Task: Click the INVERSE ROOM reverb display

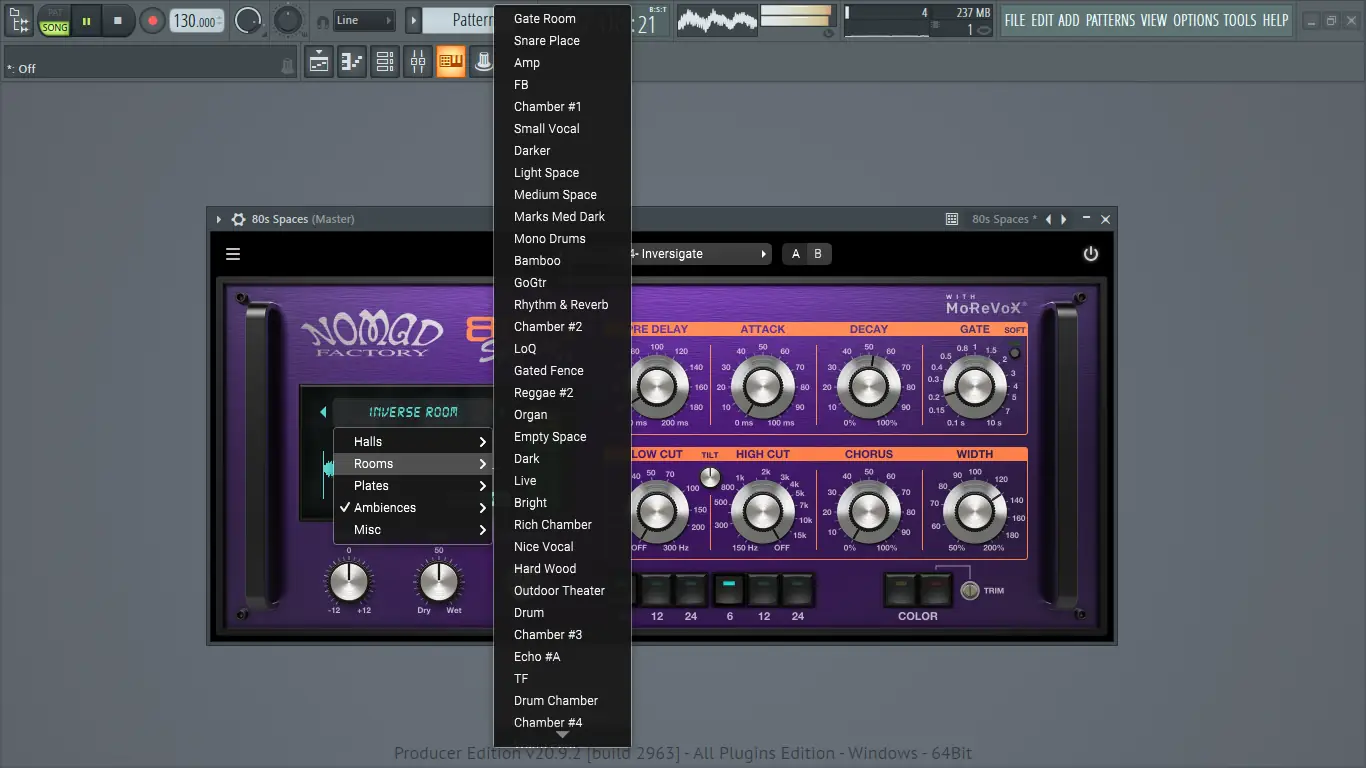Action: (x=413, y=412)
